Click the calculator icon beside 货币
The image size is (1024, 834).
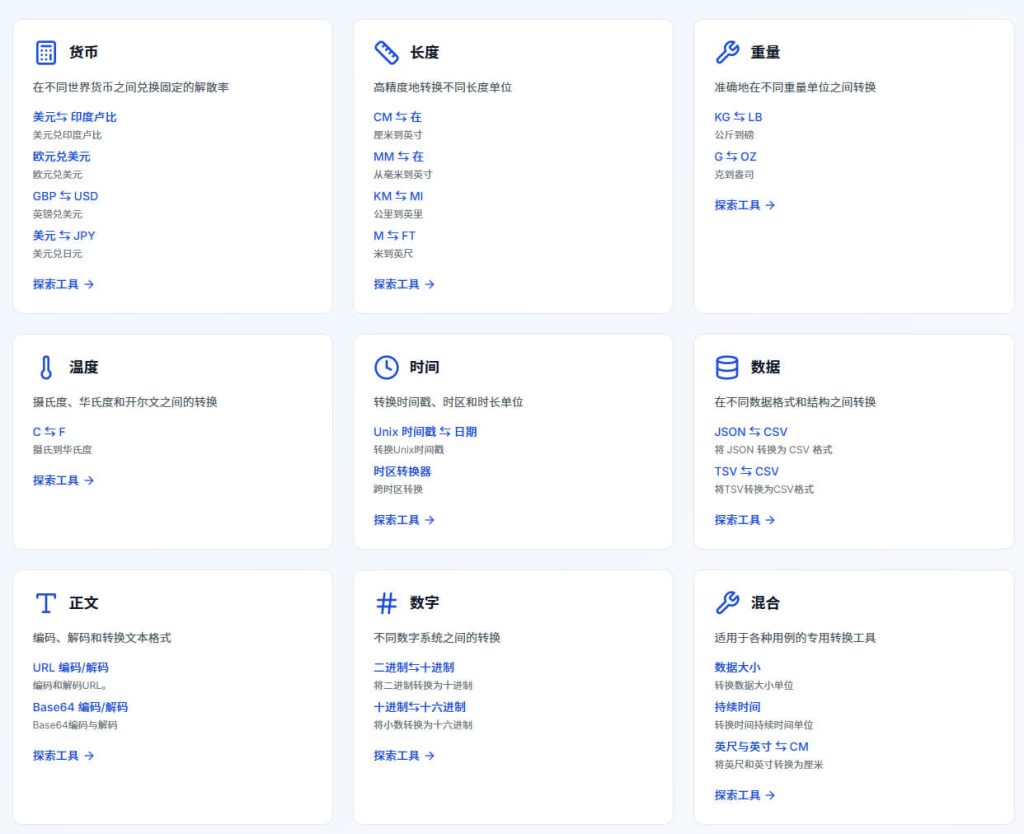pyautogui.click(x=45, y=52)
